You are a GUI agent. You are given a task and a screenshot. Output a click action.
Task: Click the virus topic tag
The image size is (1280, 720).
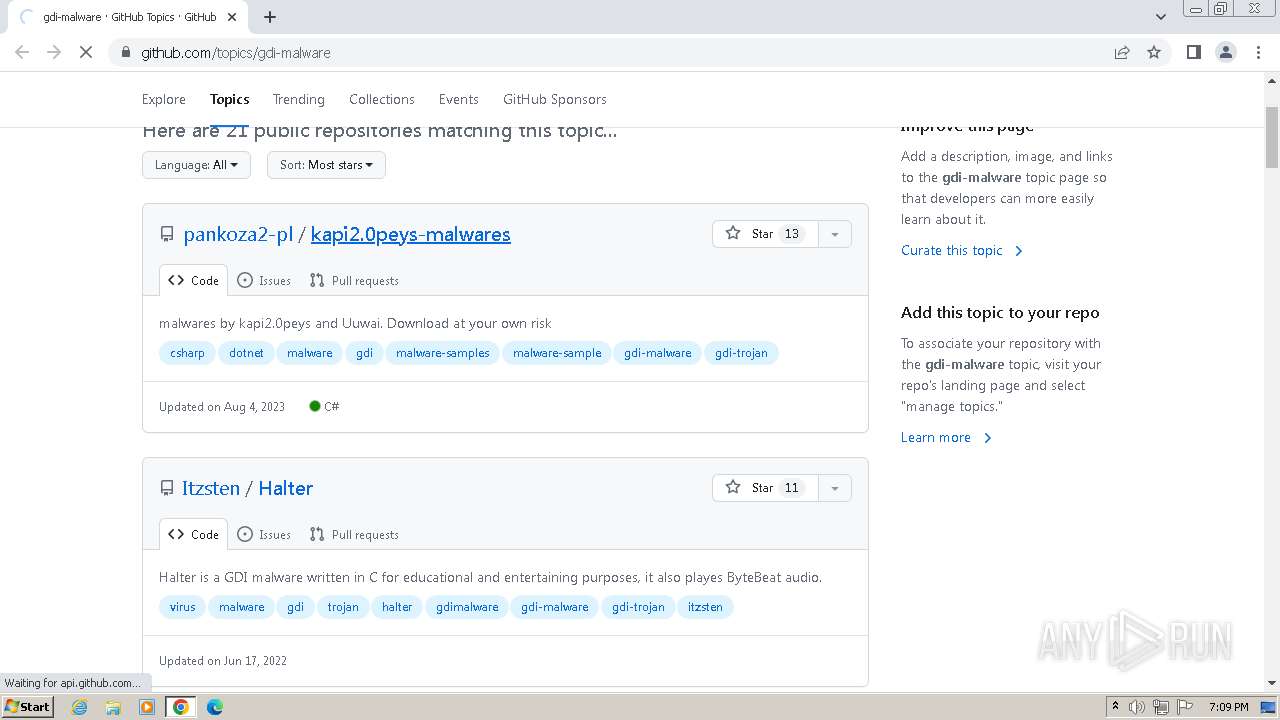click(x=183, y=607)
